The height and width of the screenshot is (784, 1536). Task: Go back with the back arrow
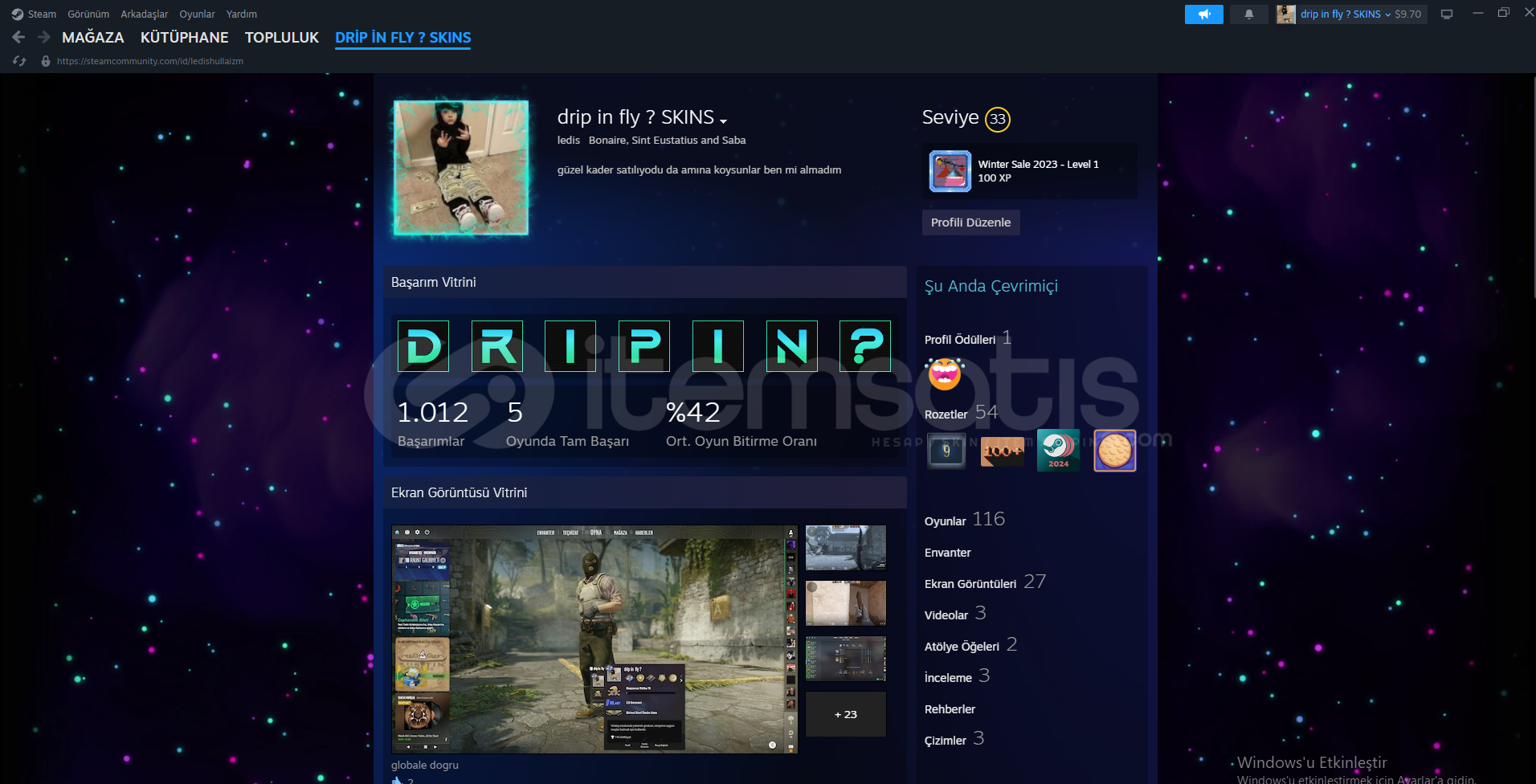tap(19, 37)
